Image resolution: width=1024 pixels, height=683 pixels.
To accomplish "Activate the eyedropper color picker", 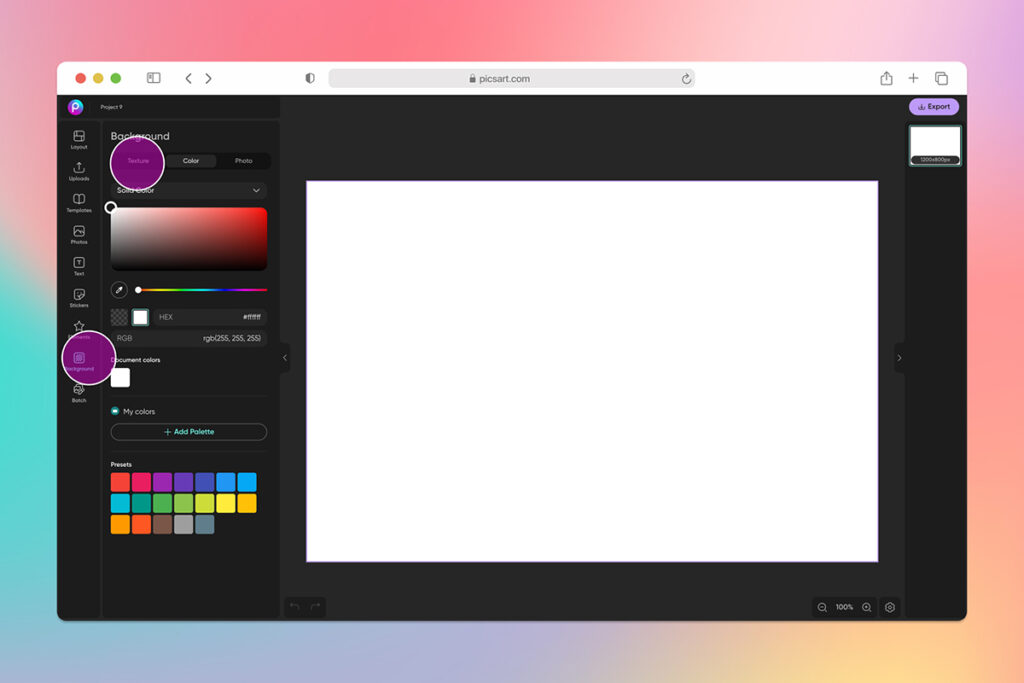I will (x=119, y=289).
